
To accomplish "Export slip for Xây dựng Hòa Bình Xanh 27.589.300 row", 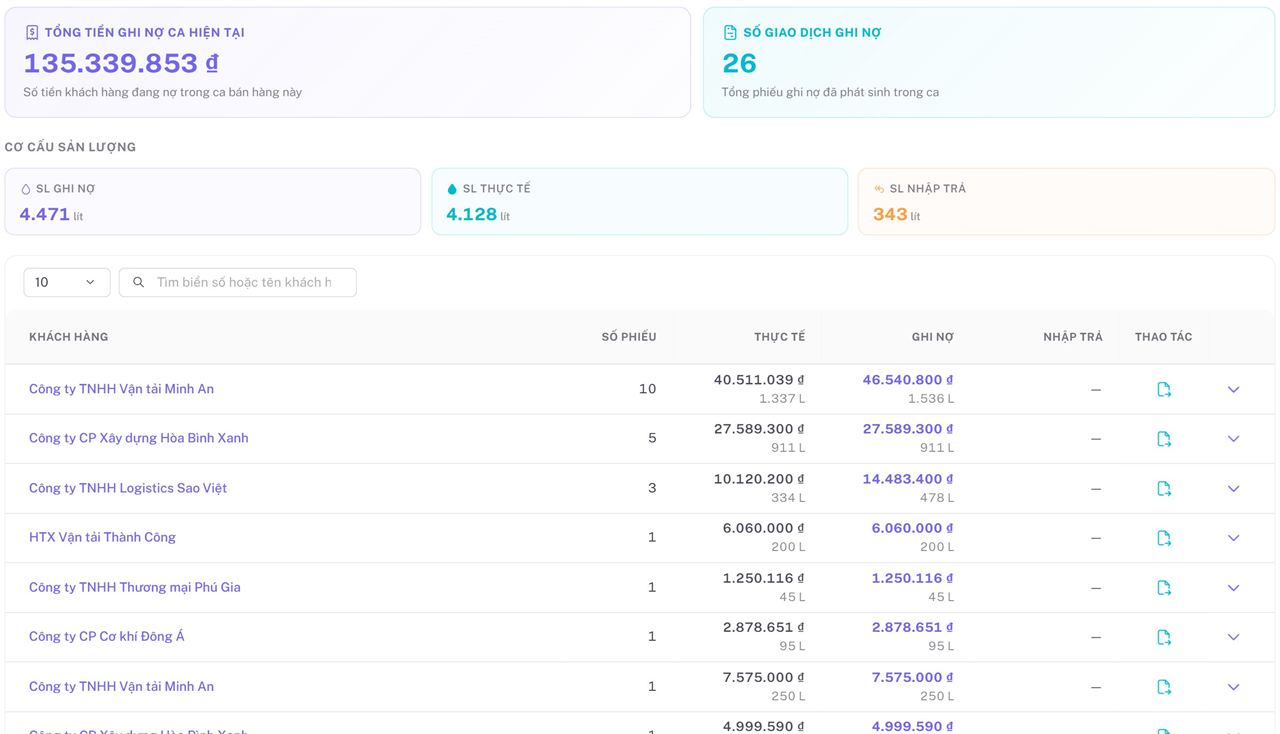I will click(x=1164, y=438).
